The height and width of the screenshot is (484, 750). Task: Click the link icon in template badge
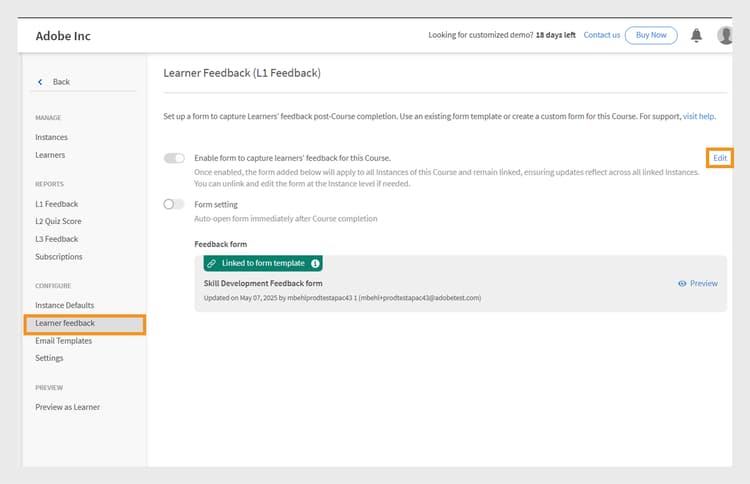click(x=212, y=264)
